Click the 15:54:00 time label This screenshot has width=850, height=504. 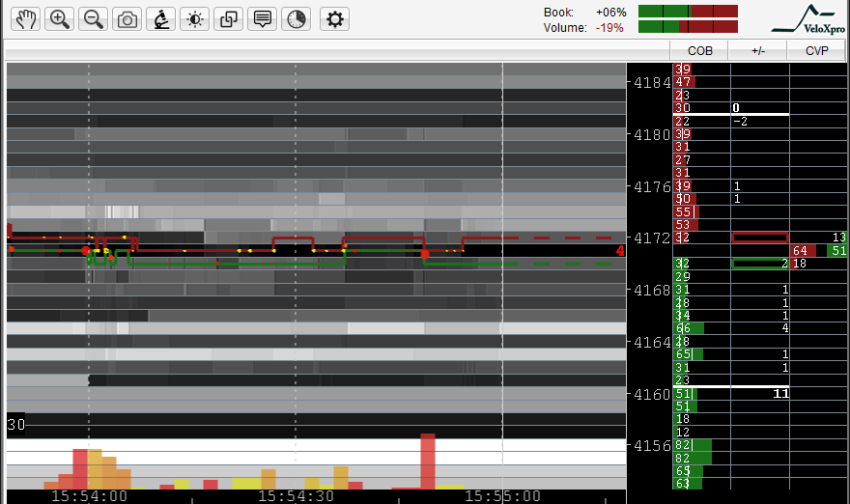pos(89,496)
